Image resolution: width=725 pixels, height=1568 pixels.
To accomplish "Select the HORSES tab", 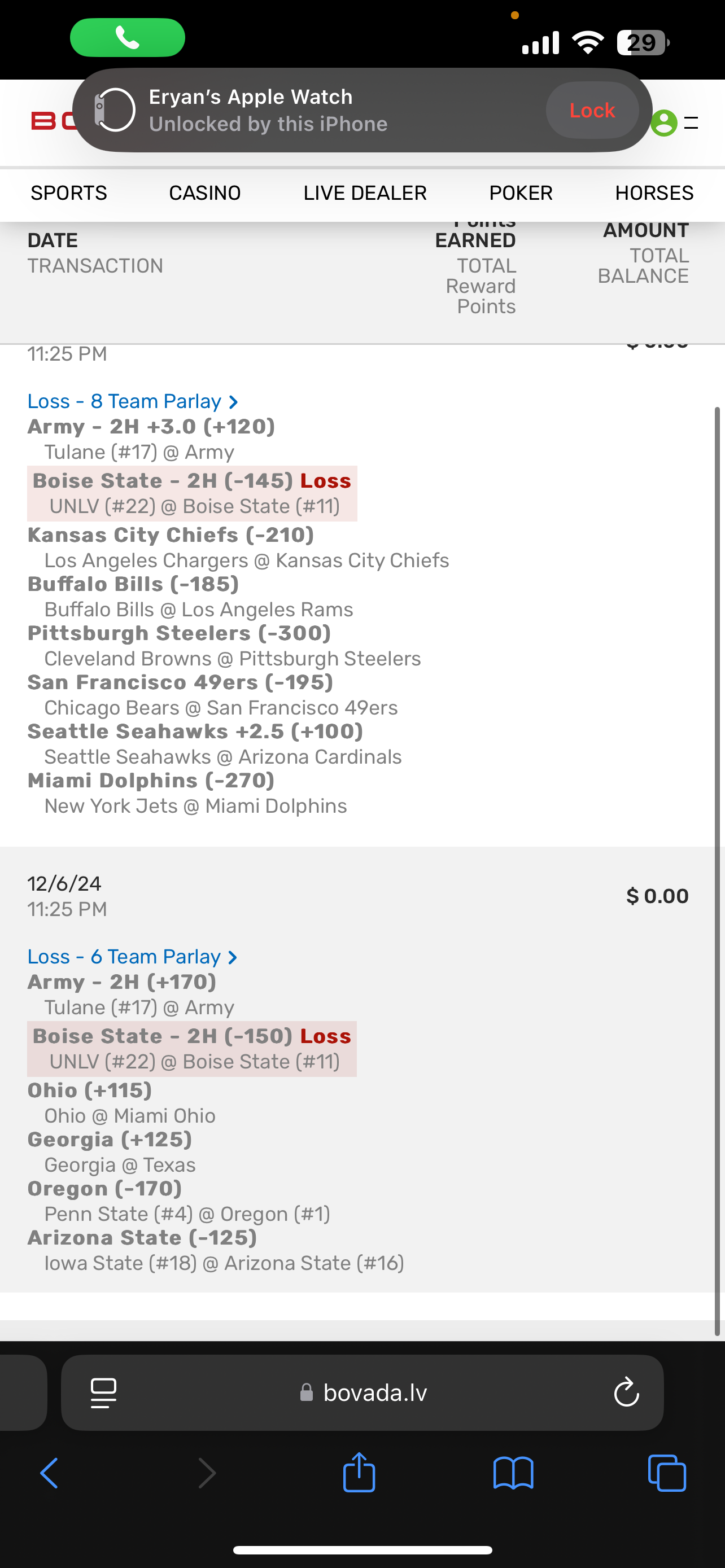I will pyautogui.click(x=654, y=193).
